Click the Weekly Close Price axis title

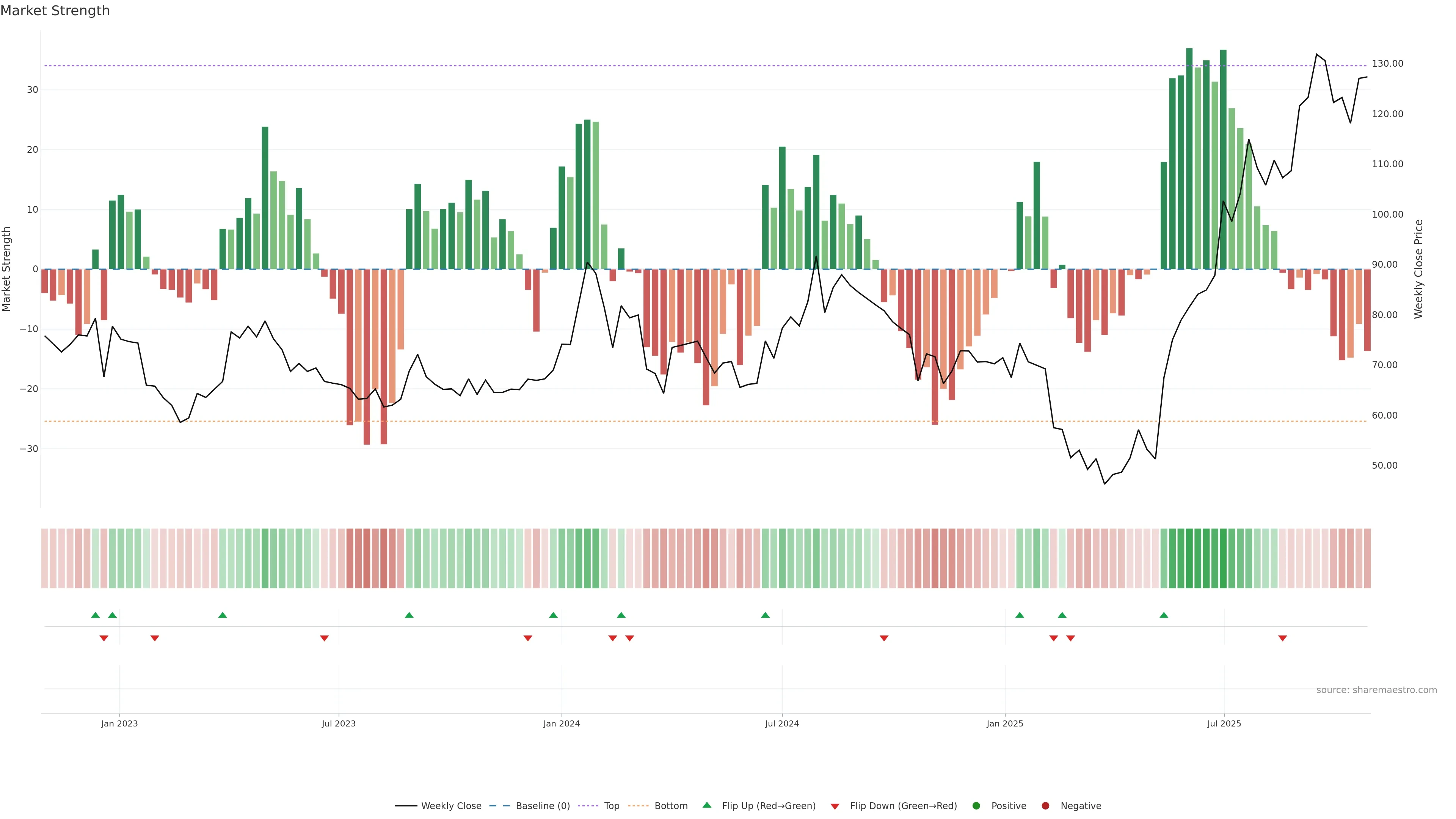coord(1418,269)
